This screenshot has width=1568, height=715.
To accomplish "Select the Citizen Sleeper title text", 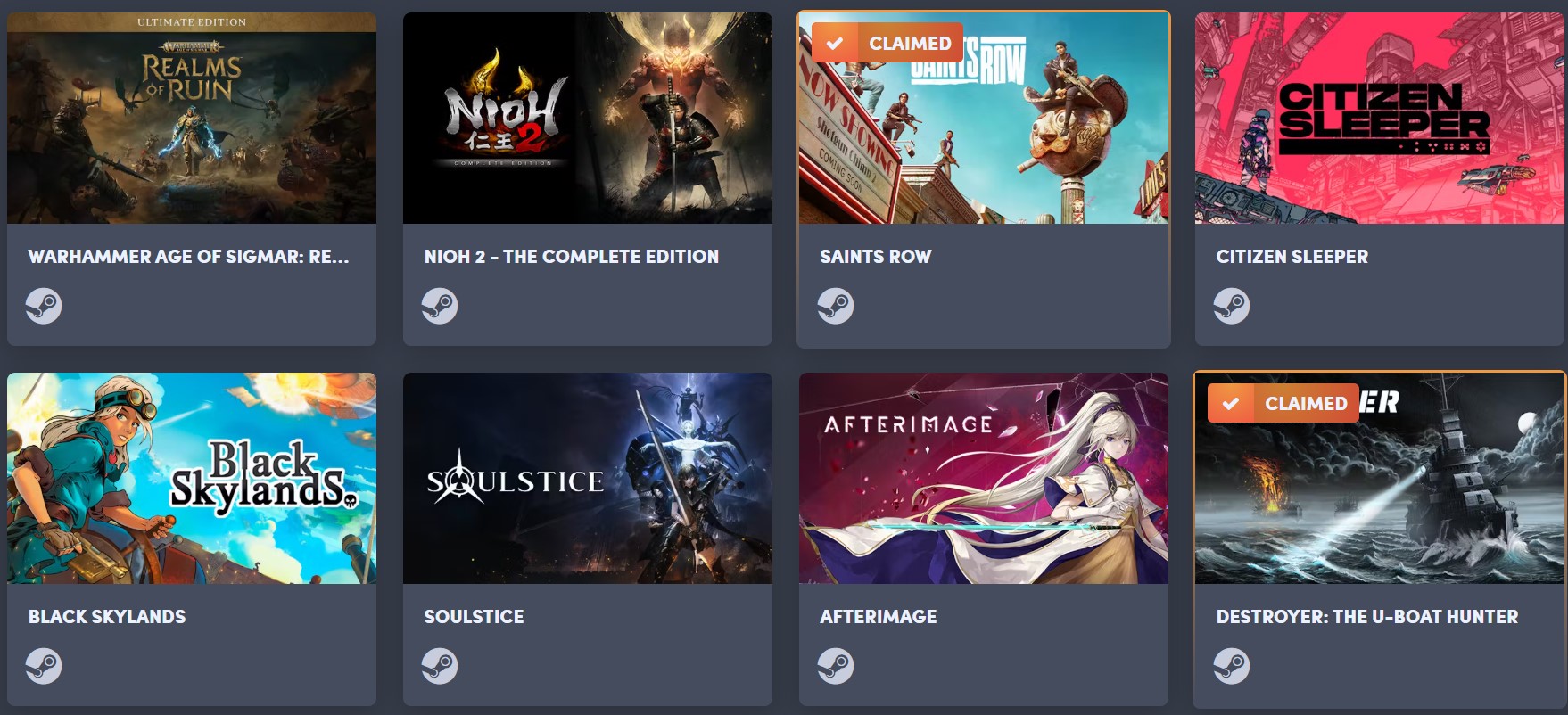I will click(1292, 257).
